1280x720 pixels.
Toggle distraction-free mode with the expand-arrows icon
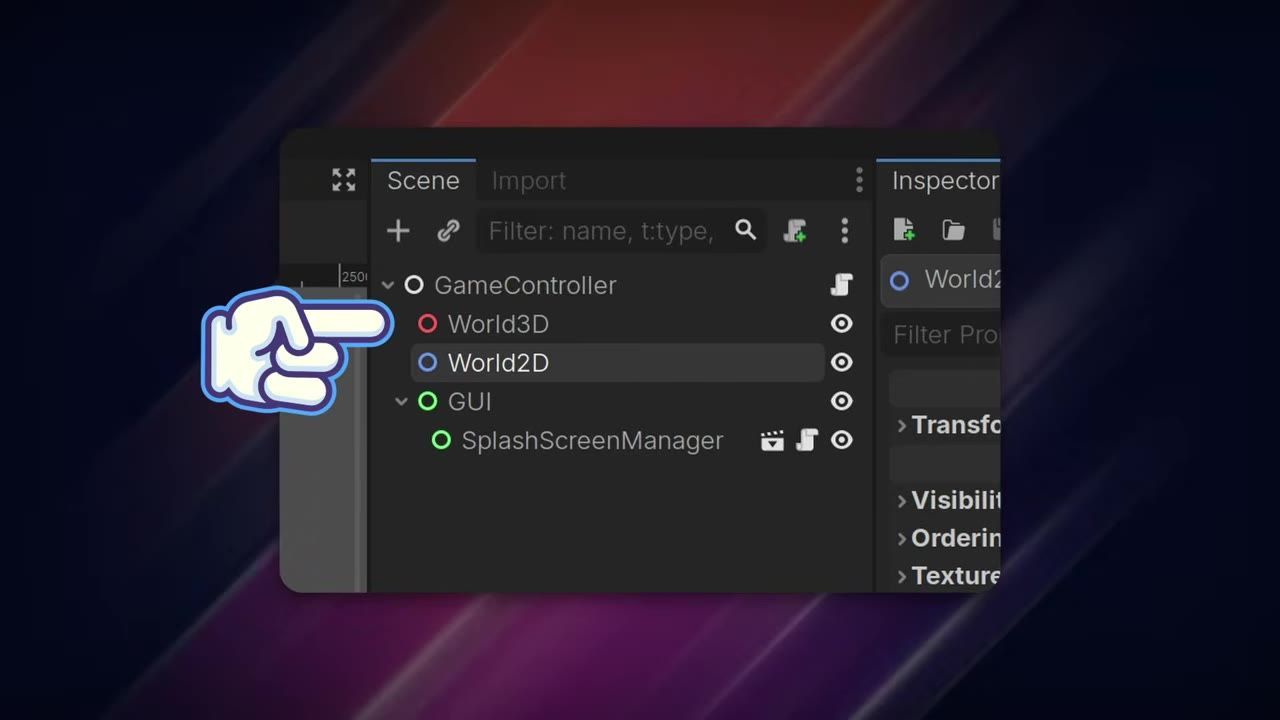pos(344,180)
